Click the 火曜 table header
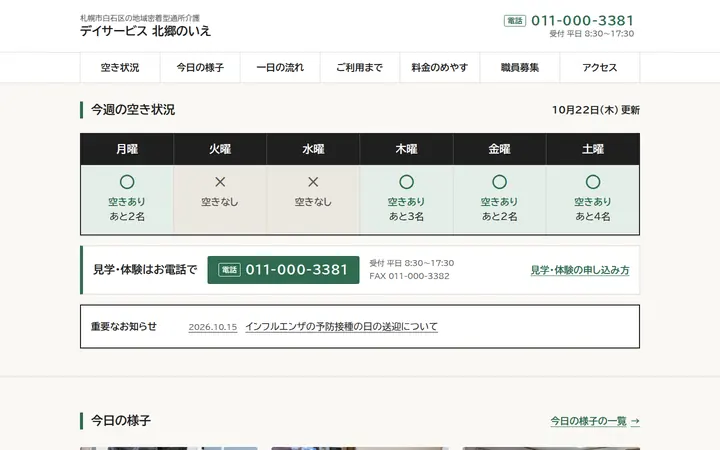Screen dimensions: 720x450 220,149
